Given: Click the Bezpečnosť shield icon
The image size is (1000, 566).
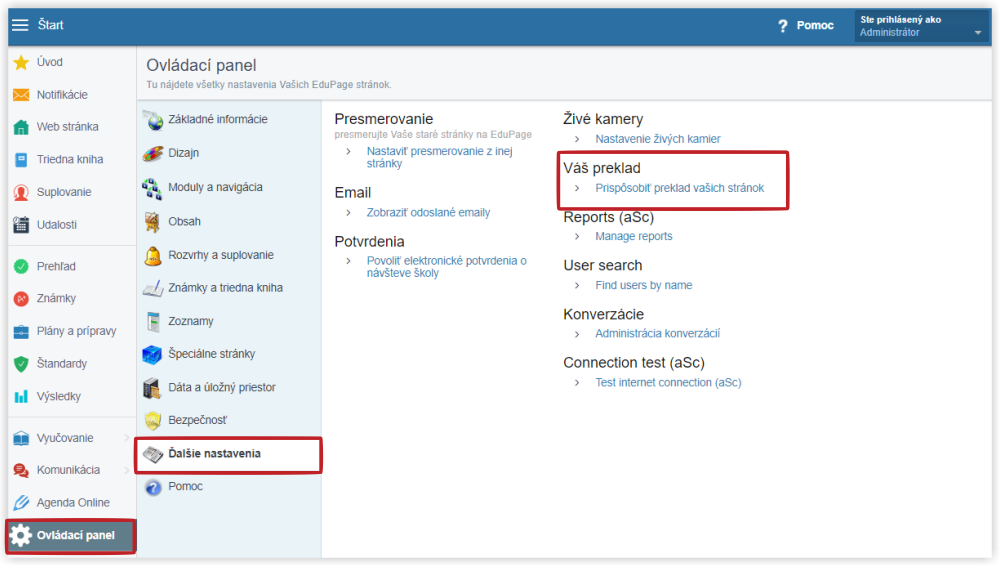Looking at the screenshot, I should [x=152, y=420].
